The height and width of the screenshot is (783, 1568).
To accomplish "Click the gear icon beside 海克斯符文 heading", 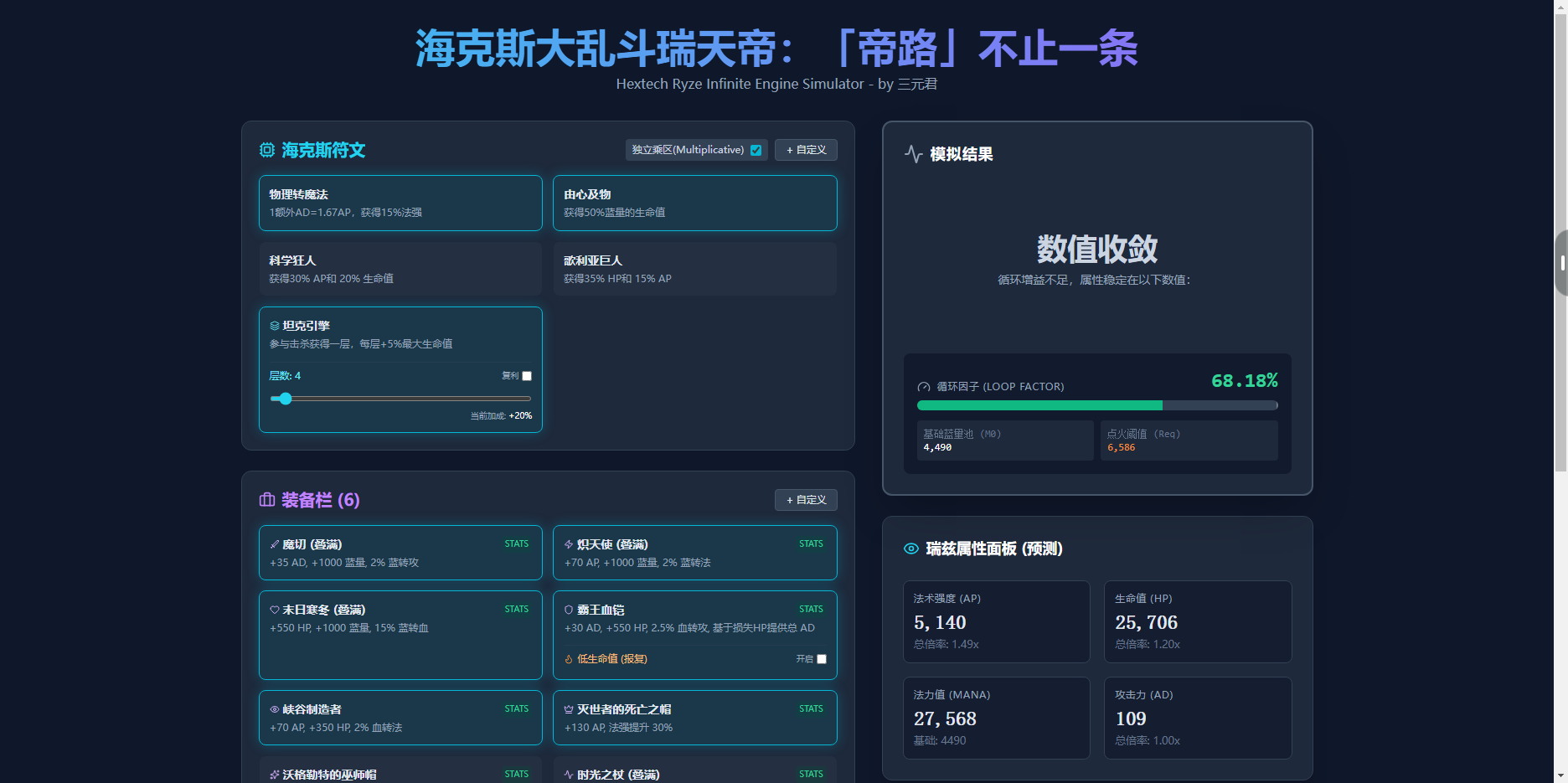I will coord(266,150).
